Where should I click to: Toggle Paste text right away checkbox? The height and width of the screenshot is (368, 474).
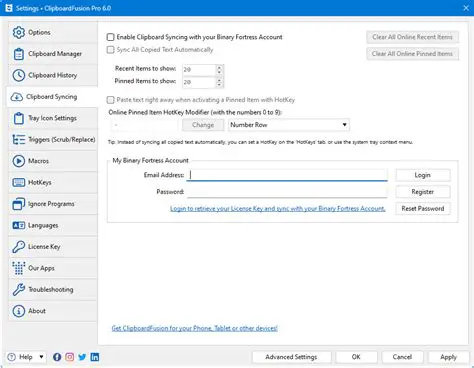coord(110,100)
